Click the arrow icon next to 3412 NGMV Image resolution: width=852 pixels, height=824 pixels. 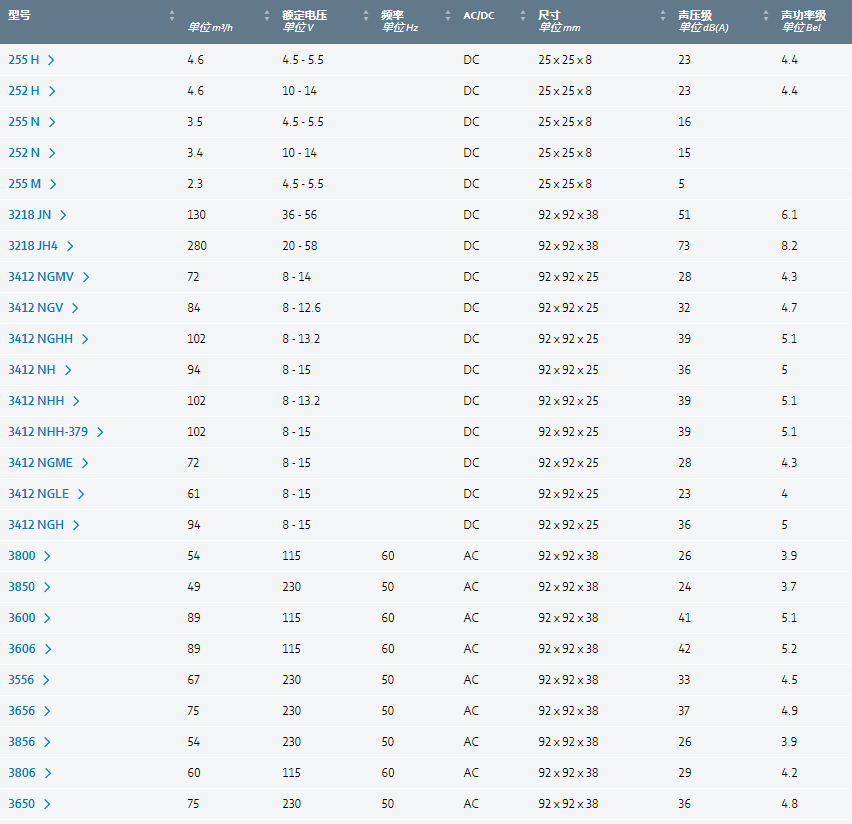click(x=86, y=277)
